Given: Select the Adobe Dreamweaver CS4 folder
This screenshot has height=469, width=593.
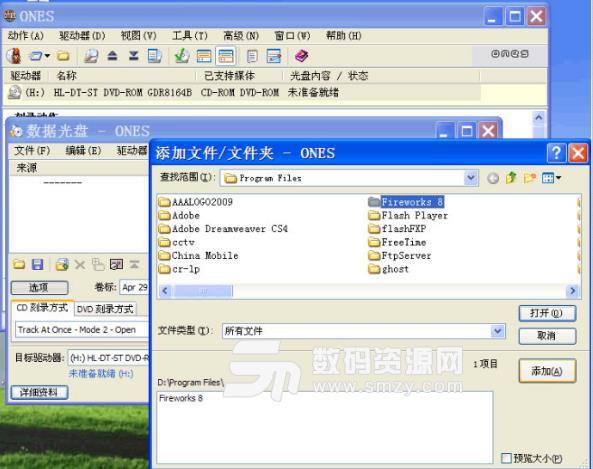Looking at the screenshot, I should click(x=223, y=229).
